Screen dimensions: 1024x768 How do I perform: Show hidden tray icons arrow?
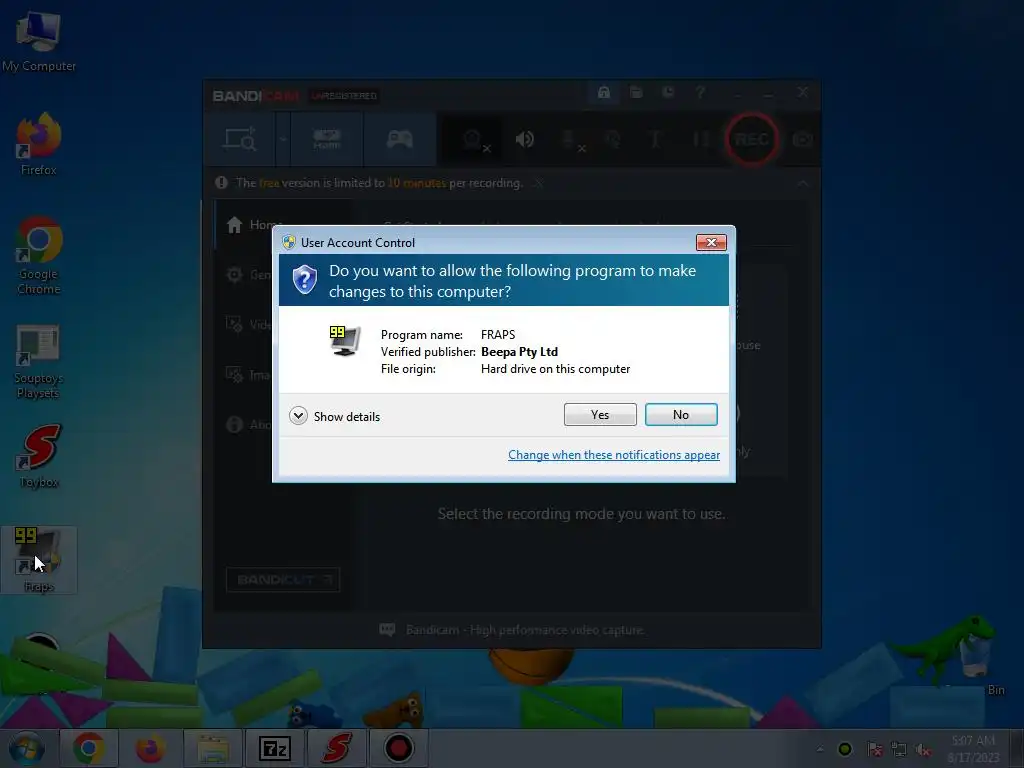[x=820, y=749]
